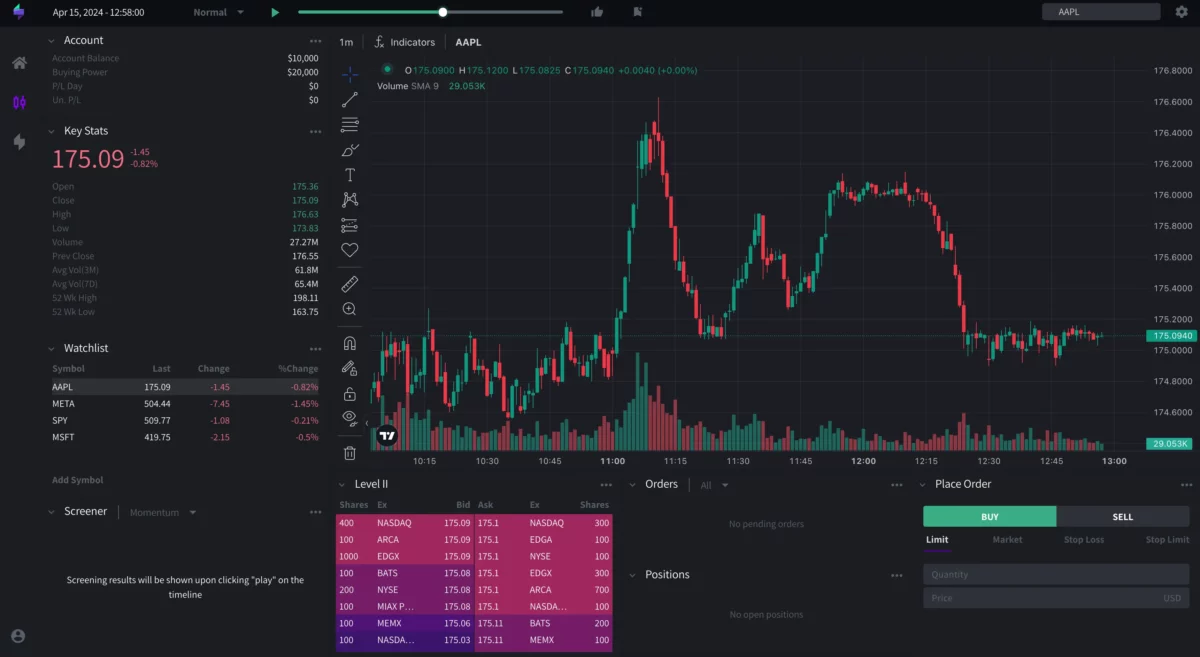Toggle drawing visibility with the eye icon
Screen dimensions: 1200x657
pyautogui.click(x=349, y=417)
